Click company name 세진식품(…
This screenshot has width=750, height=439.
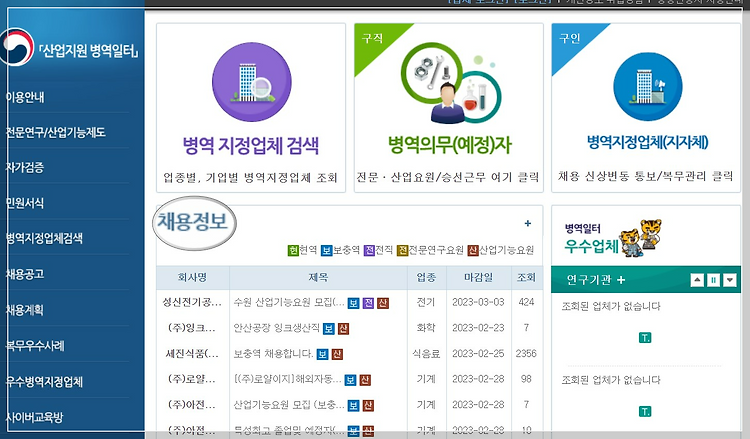(192, 354)
